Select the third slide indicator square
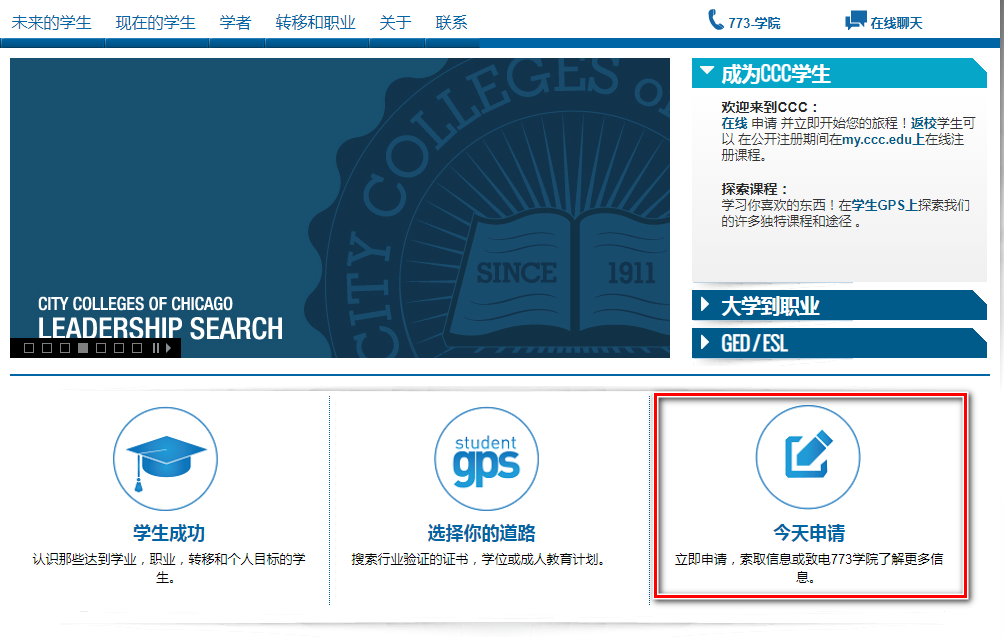 click(x=65, y=348)
